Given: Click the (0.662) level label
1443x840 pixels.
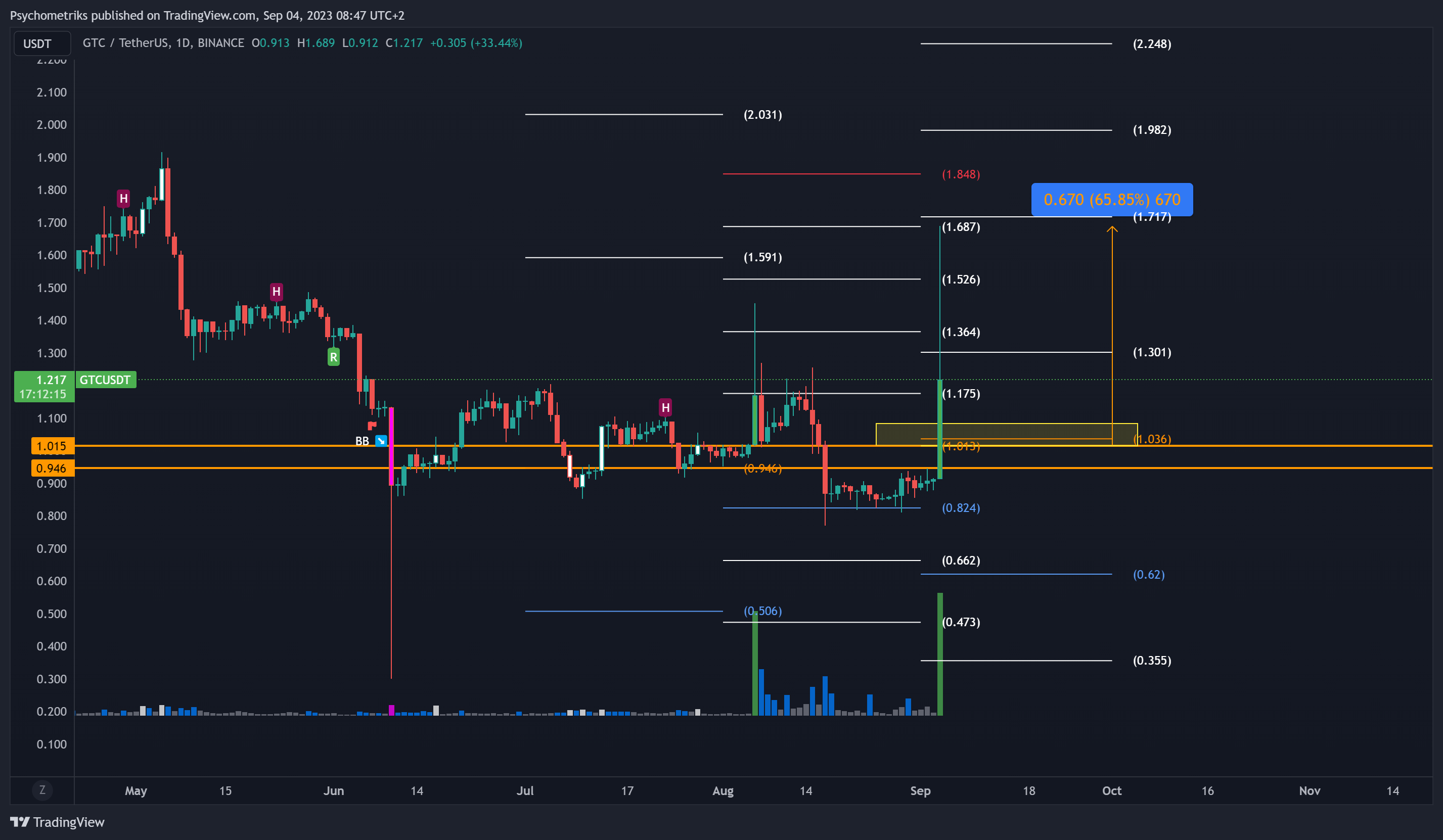Looking at the screenshot, I should [961, 561].
